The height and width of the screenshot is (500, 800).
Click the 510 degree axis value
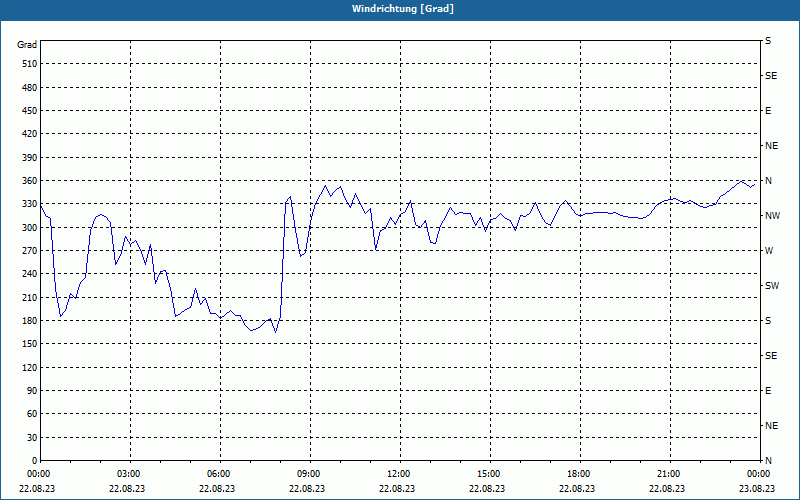tap(30, 64)
